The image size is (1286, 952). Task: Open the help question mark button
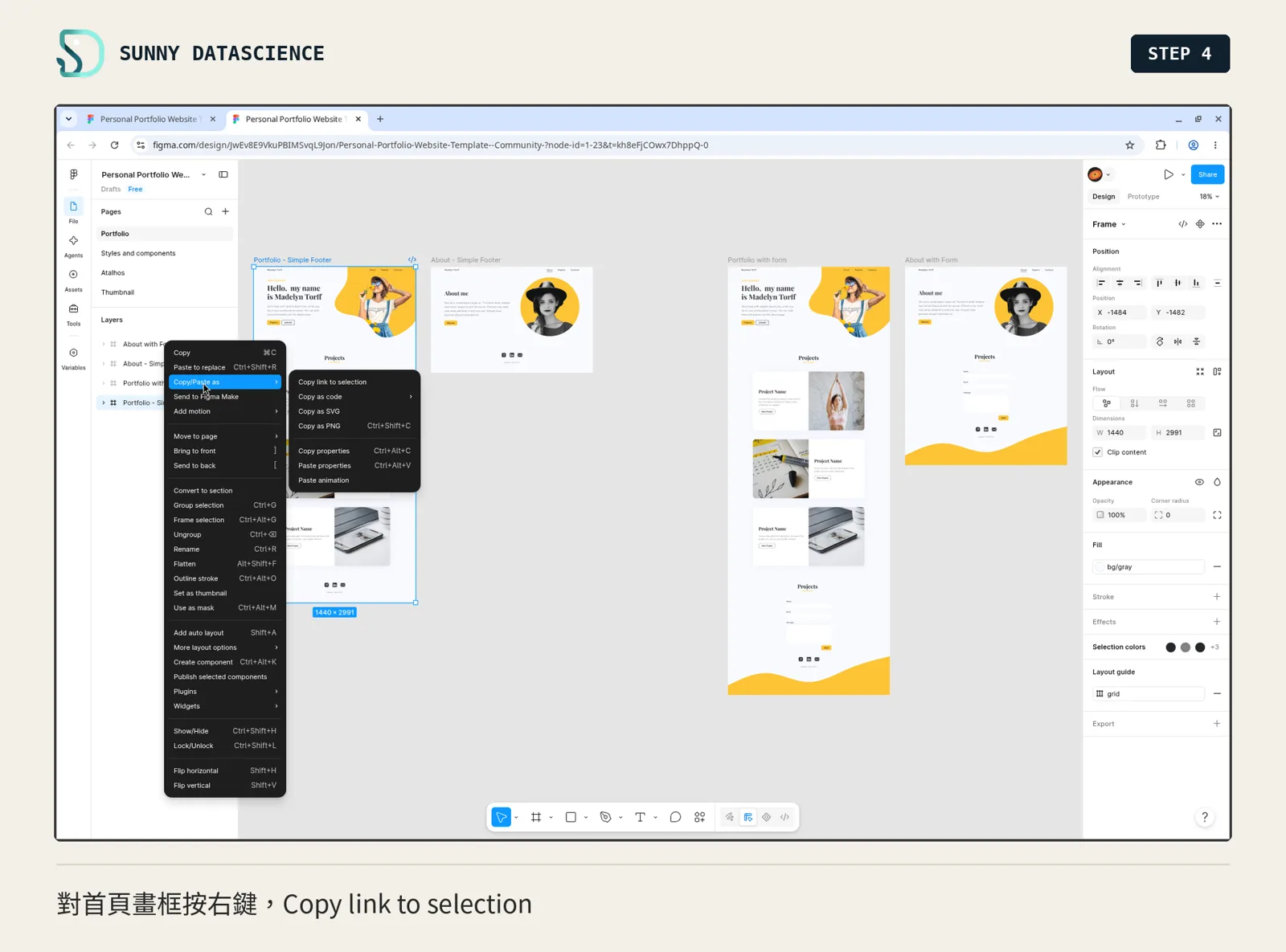coord(1205,817)
